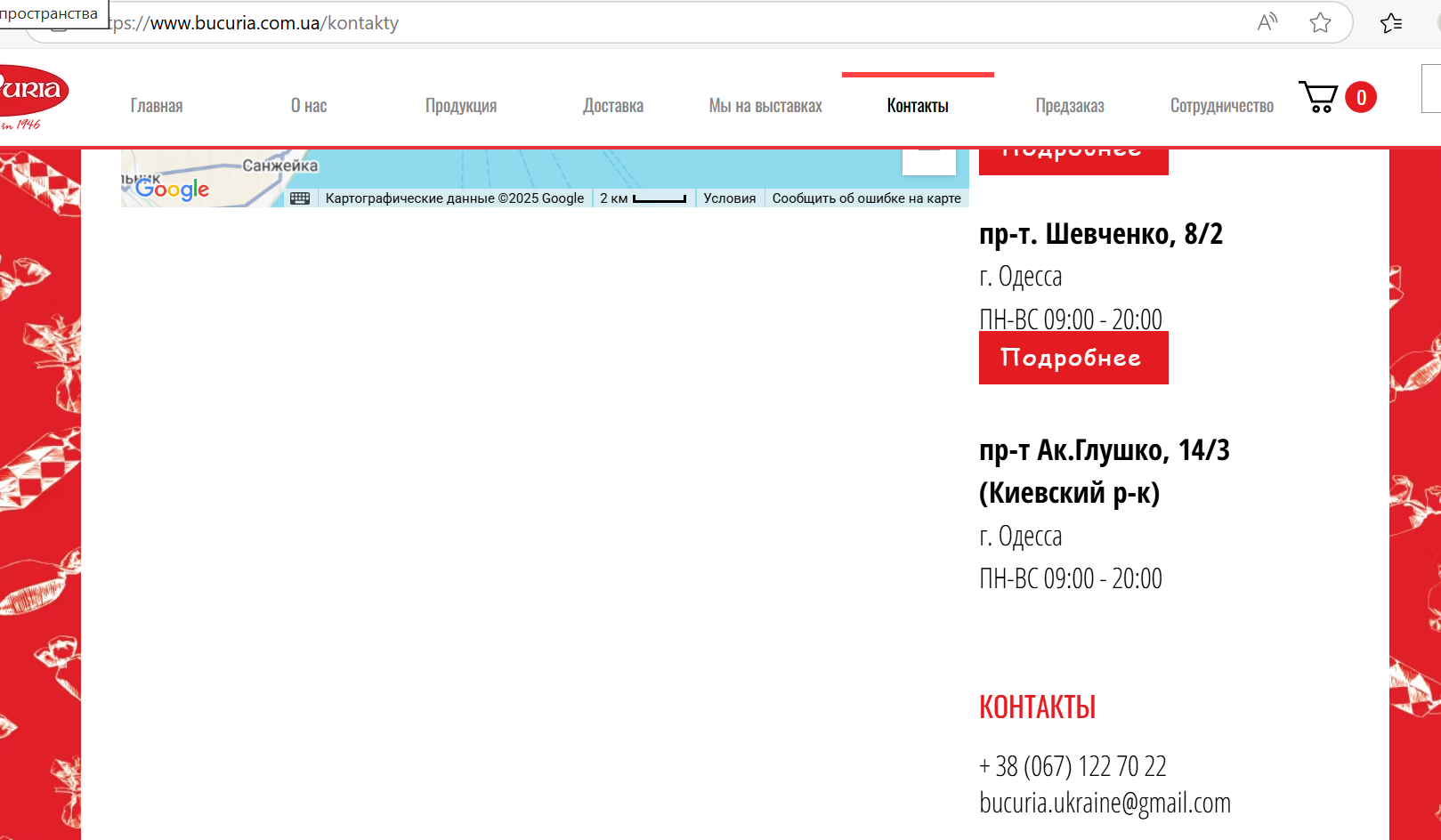Add page to favorites with star icon
Screen dimensions: 1441x840
point(1320,22)
